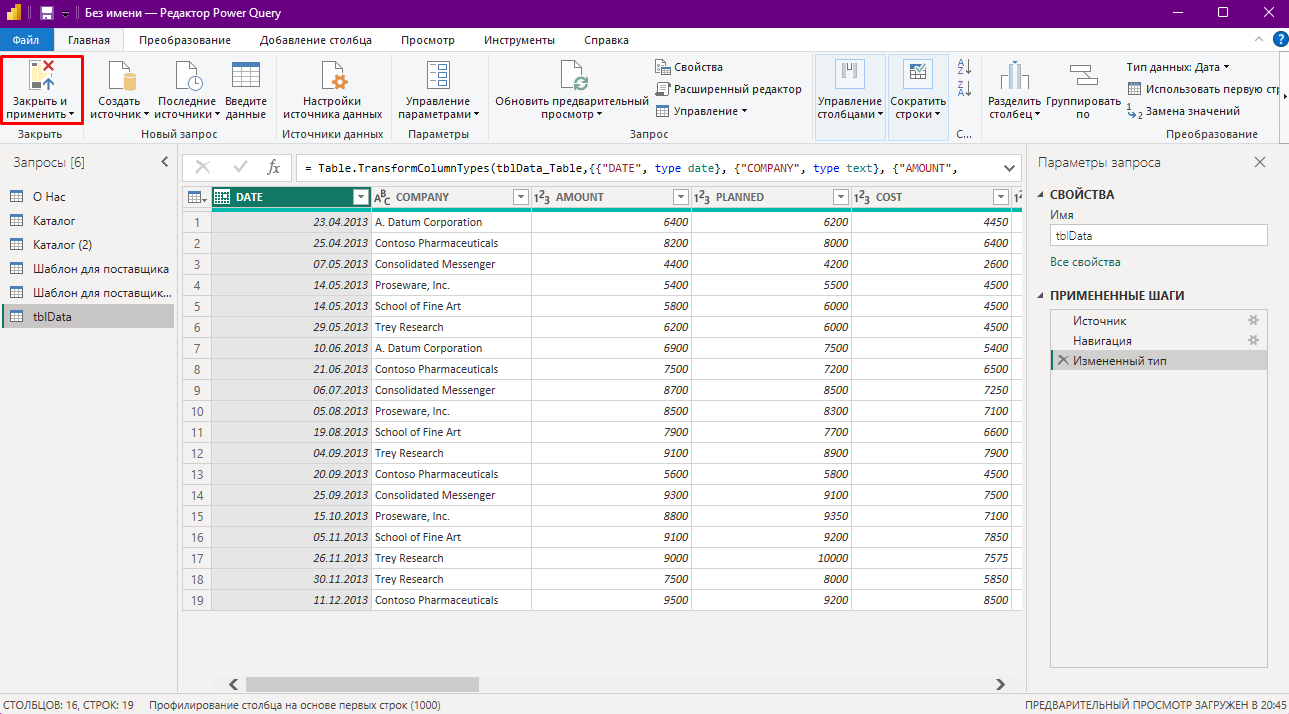Select the Каталог query in list
Image resolution: width=1289 pixels, height=714 pixels.
(x=54, y=221)
